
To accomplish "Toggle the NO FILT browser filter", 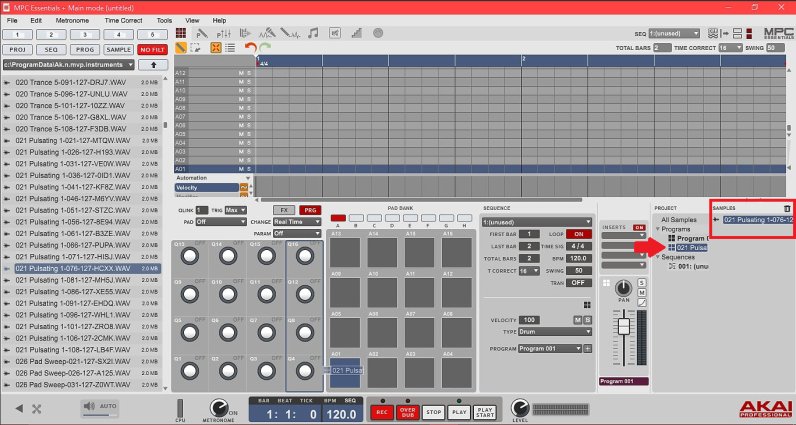I will (x=152, y=48).
